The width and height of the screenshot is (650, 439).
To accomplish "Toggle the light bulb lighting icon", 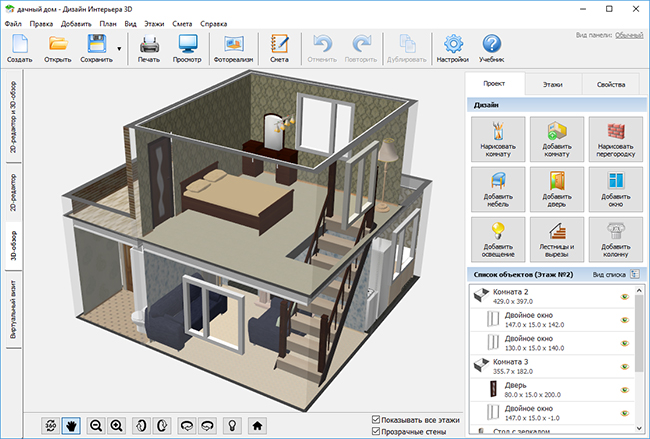I will click(232, 425).
